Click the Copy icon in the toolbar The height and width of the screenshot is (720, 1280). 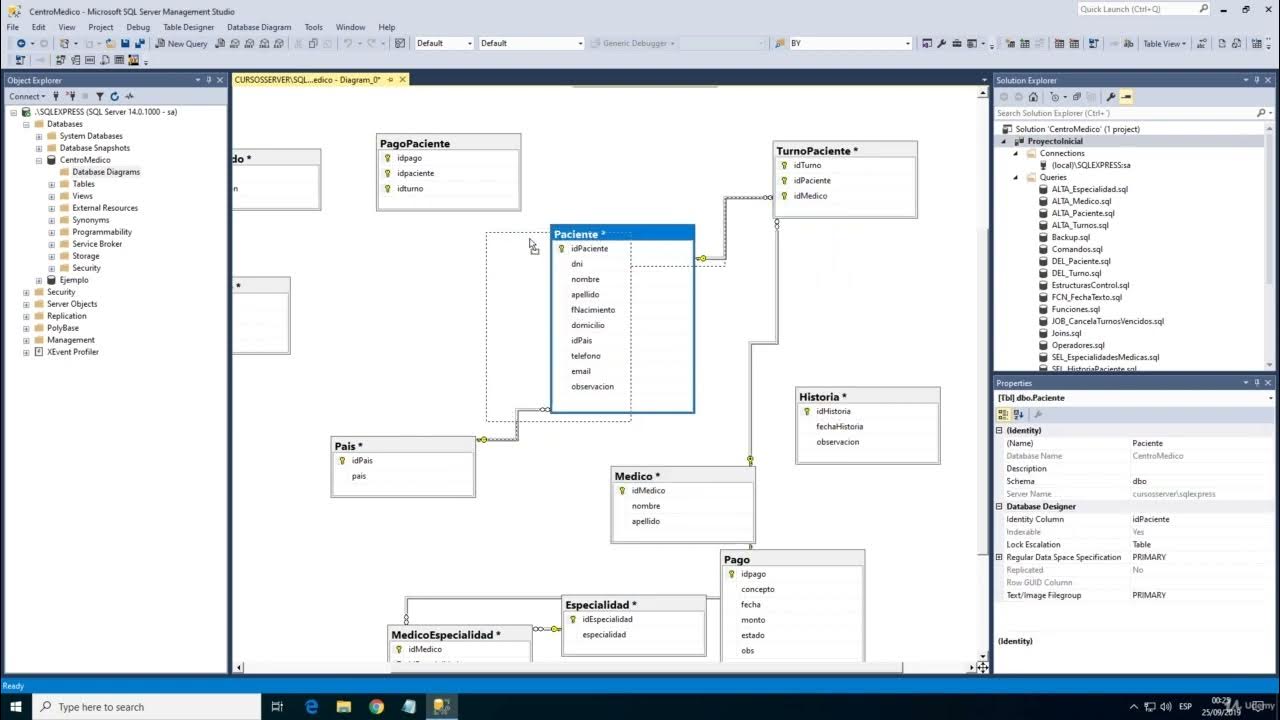(x=314, y=43)
